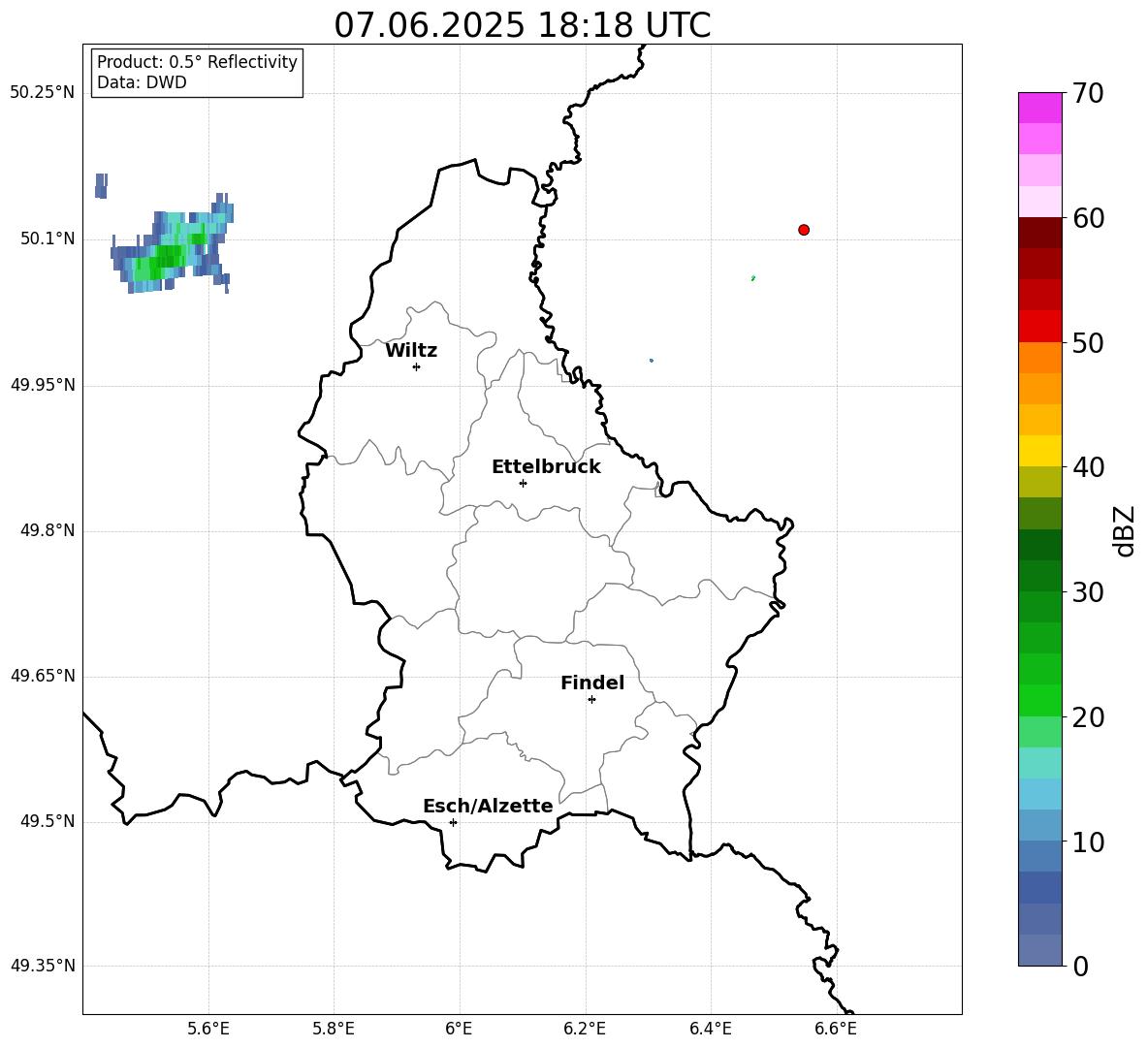Click the Findel station cross marker
Image resolution: width=1148 pixels, height=1048 pixels.
coord(591,700)
